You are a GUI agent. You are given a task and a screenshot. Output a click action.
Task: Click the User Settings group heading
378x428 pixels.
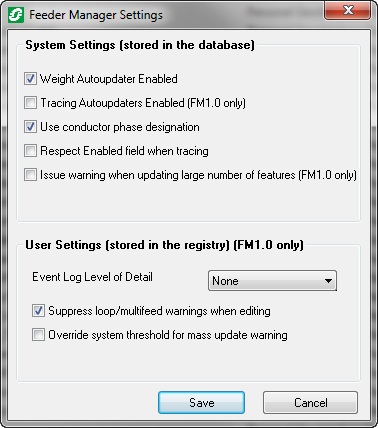click(x=164, y=245)
